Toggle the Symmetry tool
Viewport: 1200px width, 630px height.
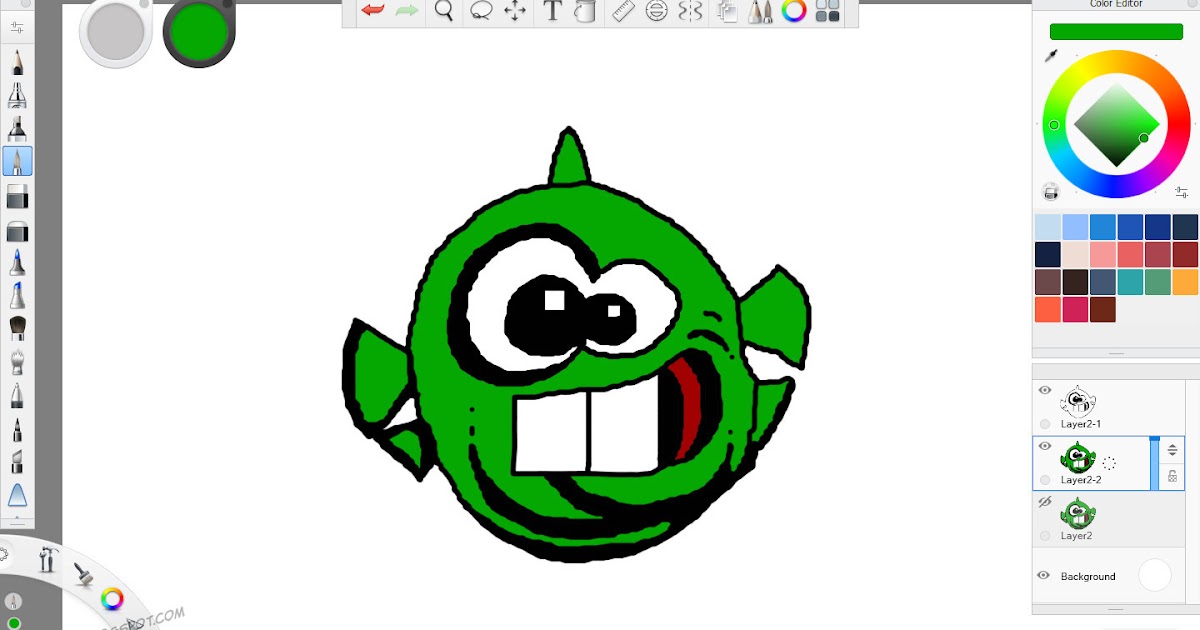pyautogui.click(x=690, y=11)
